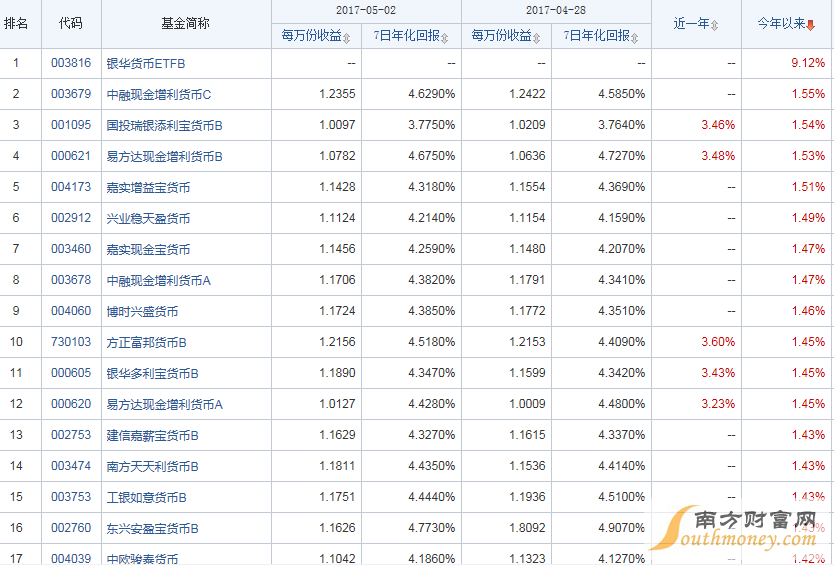Screen dimensions: 834x565
Task: Open fund 中融现金增利货币C
Action: pyautogui.click(x=159, y=94)
